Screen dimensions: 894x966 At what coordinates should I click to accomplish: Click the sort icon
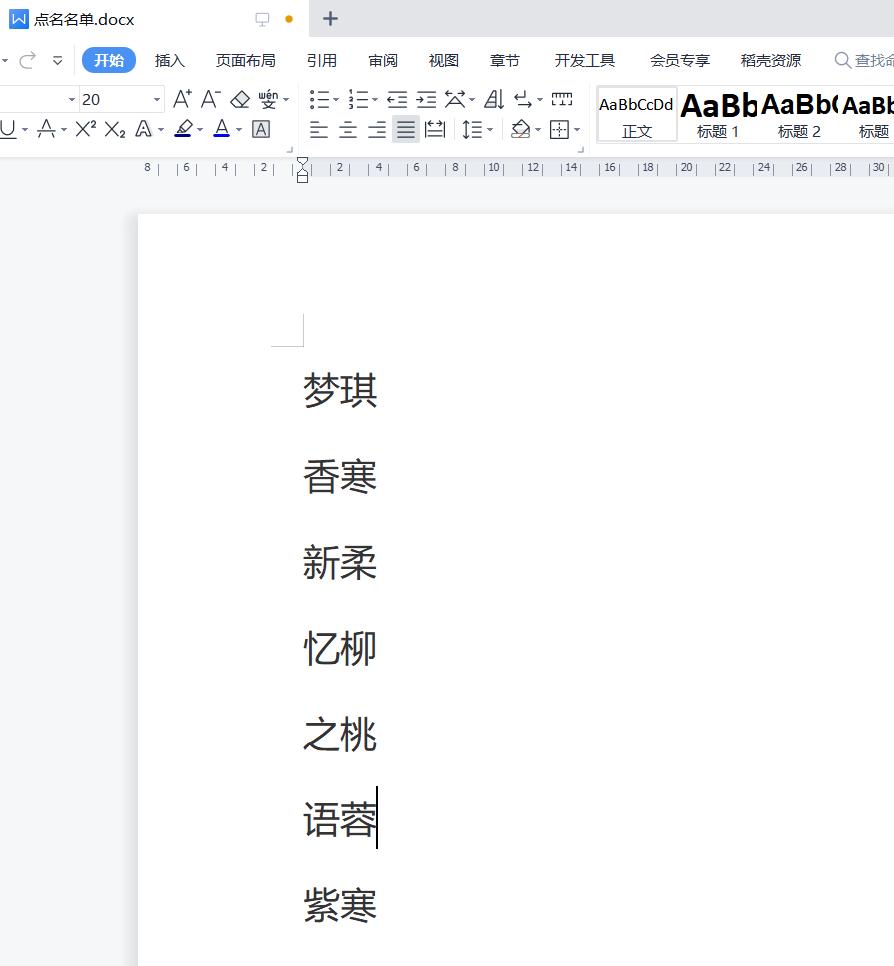(494, 99)
